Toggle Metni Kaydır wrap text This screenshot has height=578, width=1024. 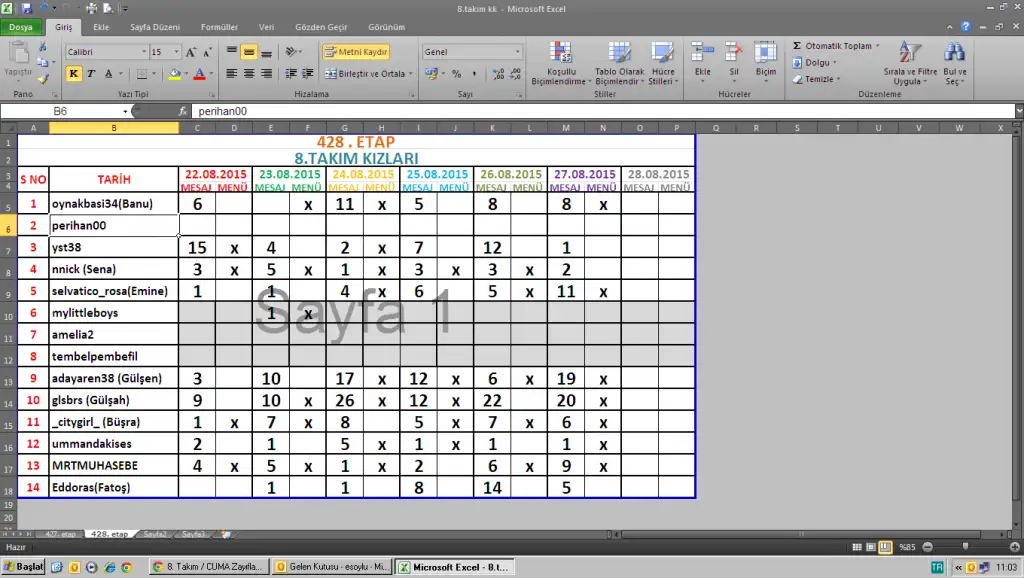point(355,51)
